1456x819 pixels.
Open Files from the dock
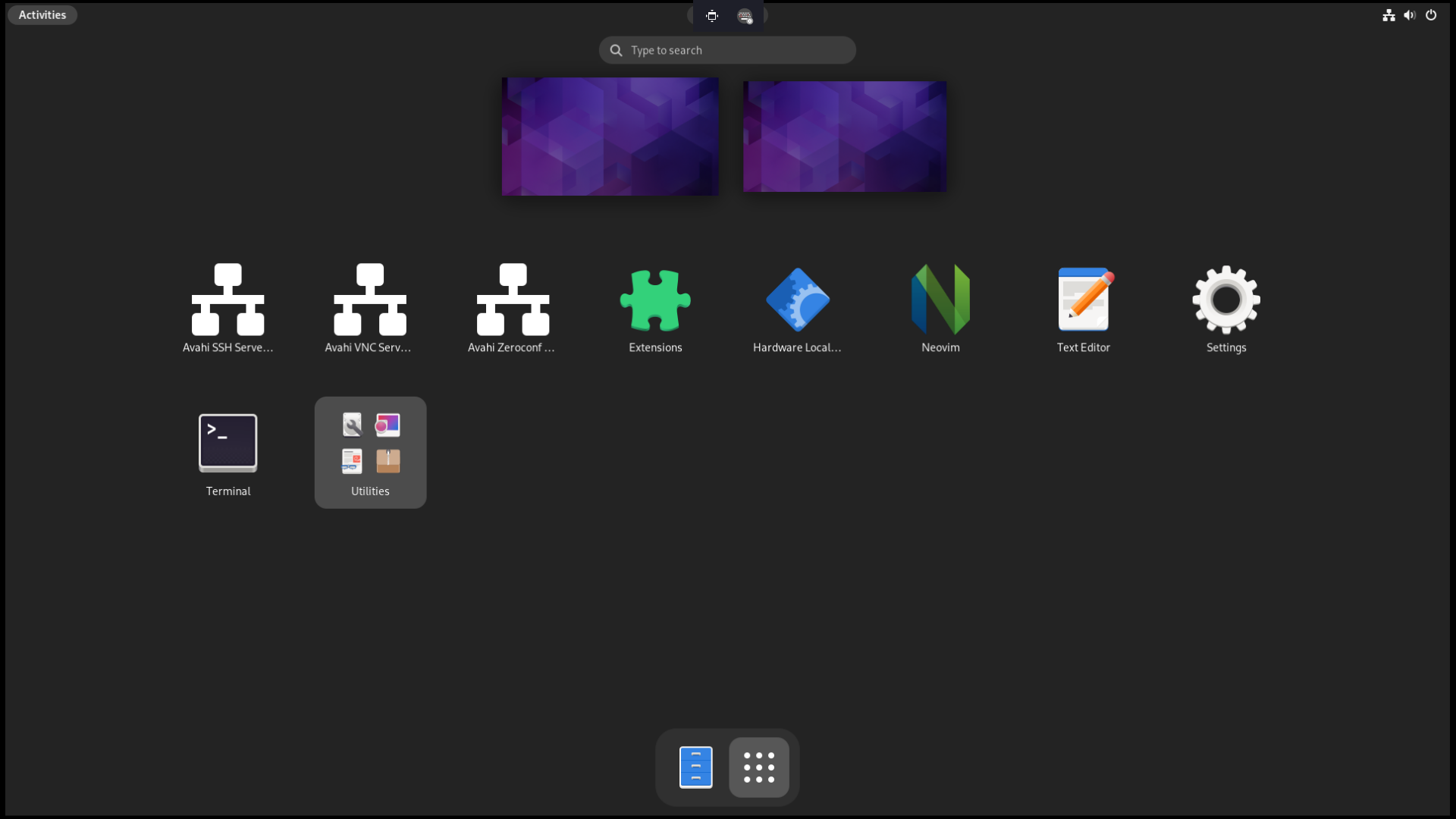coord(695,767)
